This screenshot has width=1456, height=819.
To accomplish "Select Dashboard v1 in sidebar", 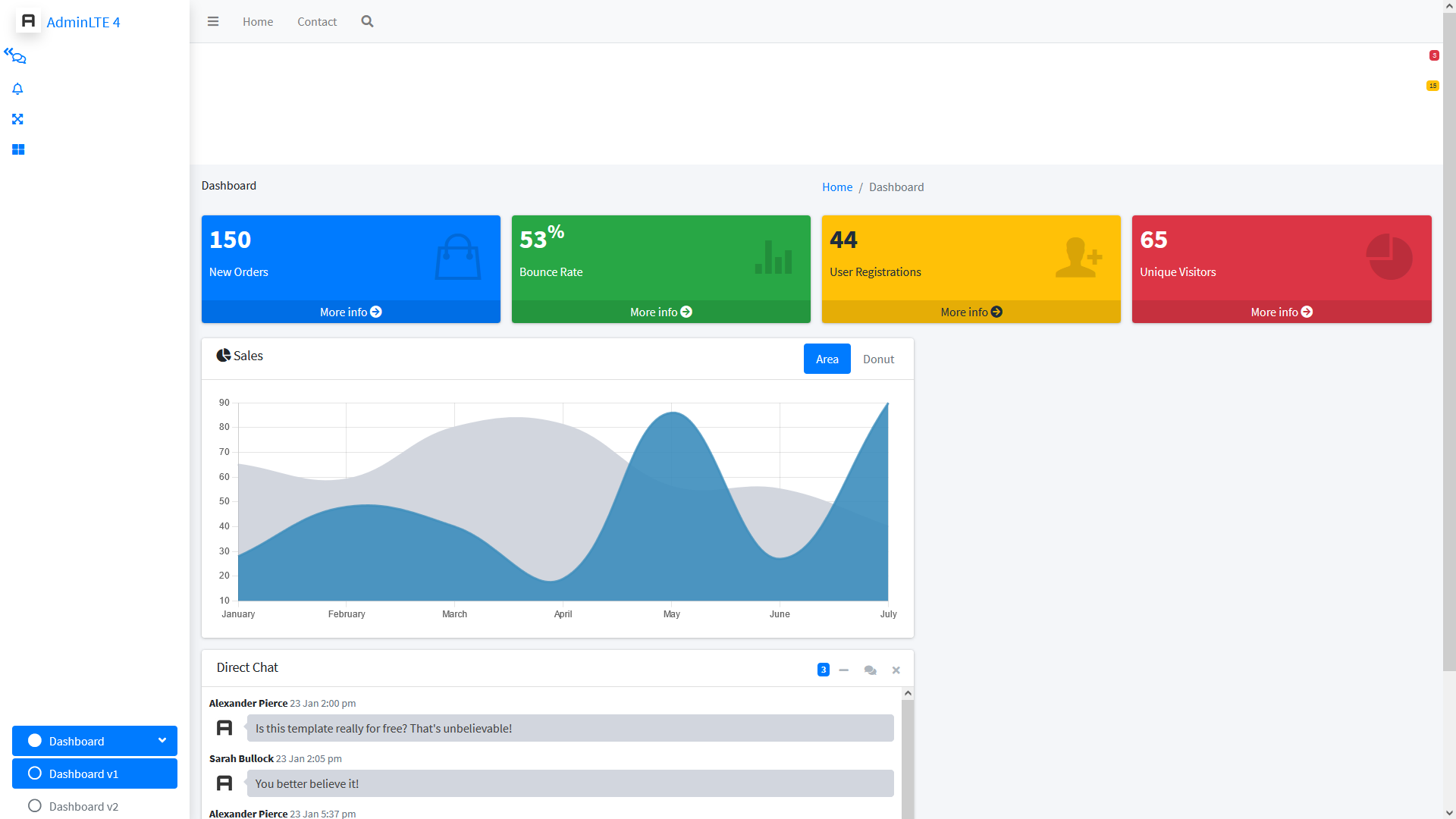I will point(95,773).
